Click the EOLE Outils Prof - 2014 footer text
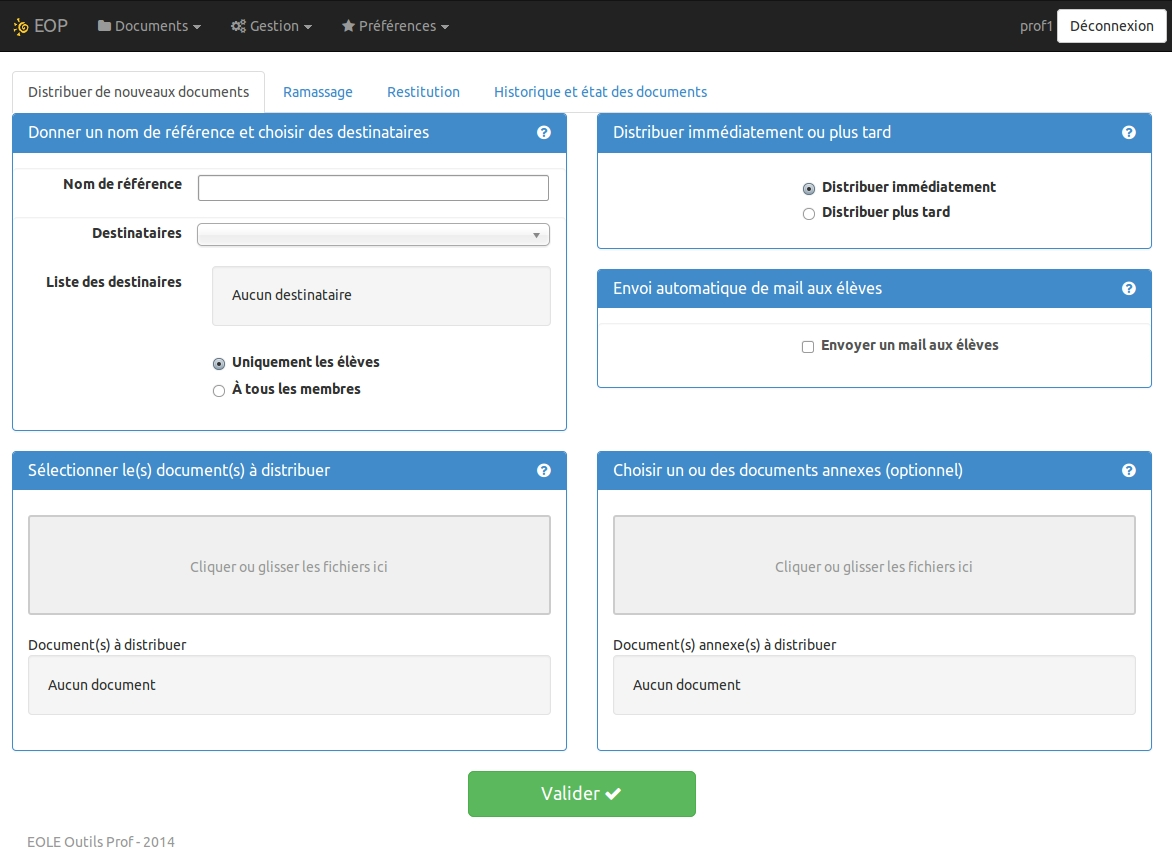Image resolution: width=1172 pixels, height=865 pixels. click(101, 842)
